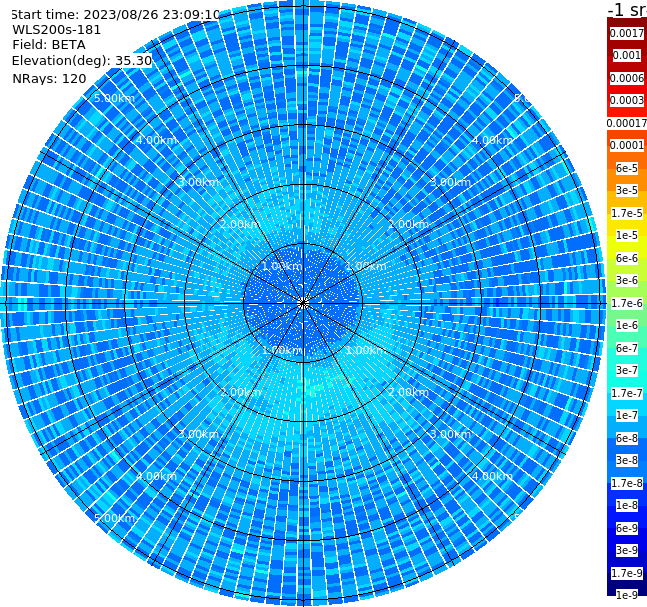Click the lower-right 3.00km range ring label
The height and width of the screenshot is (607, 647).
pos(450,434)
